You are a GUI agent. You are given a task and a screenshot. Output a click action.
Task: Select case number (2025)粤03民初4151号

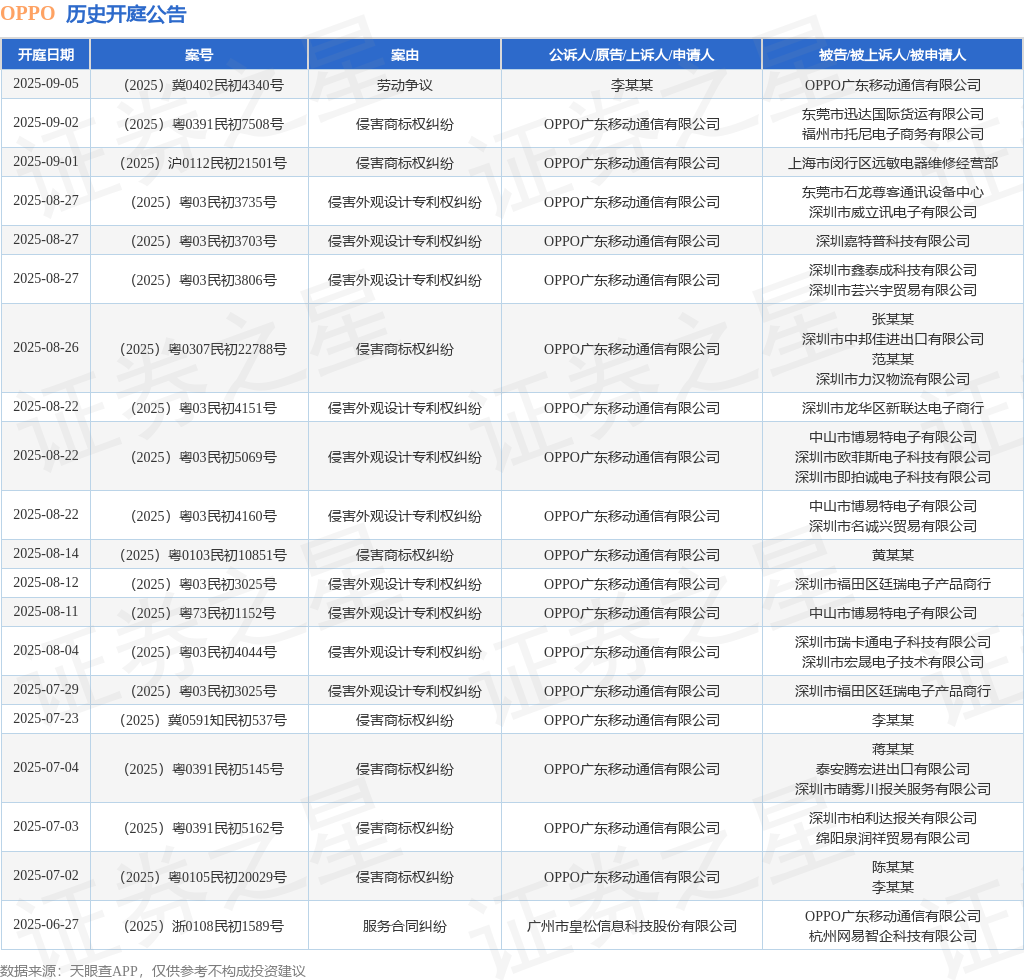point(203,408)
